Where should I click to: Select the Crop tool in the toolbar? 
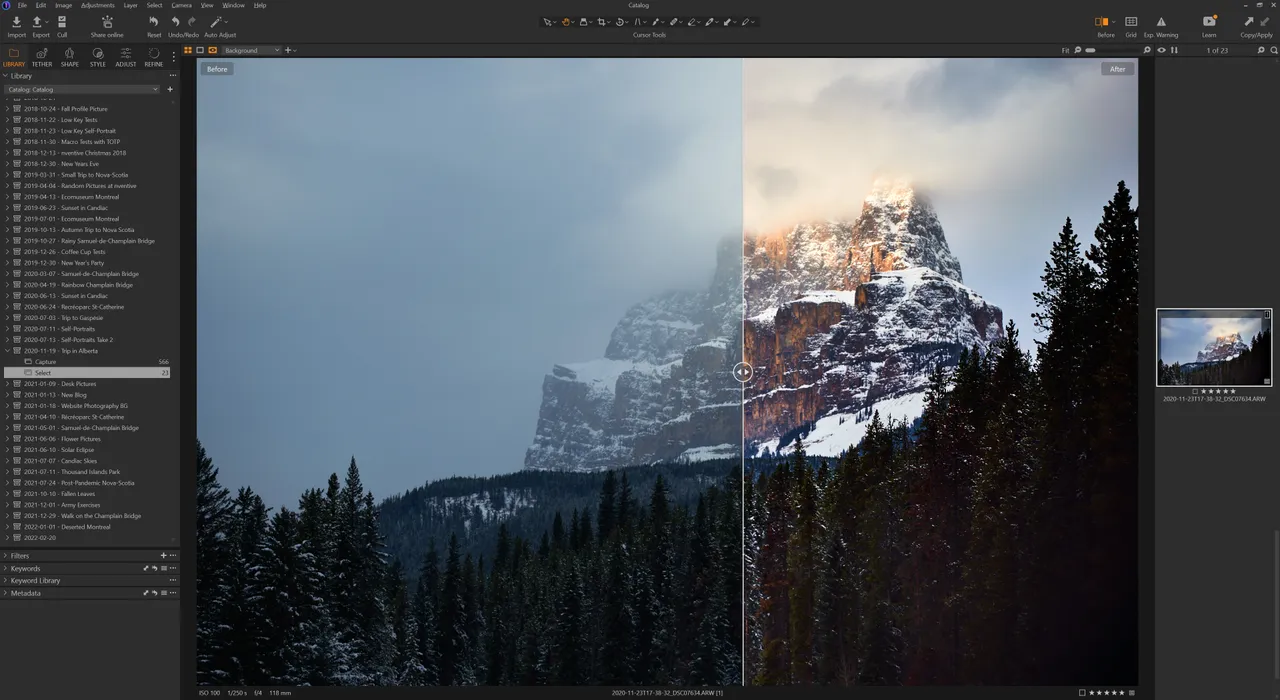pyautogui.click(x=603, y=21)
